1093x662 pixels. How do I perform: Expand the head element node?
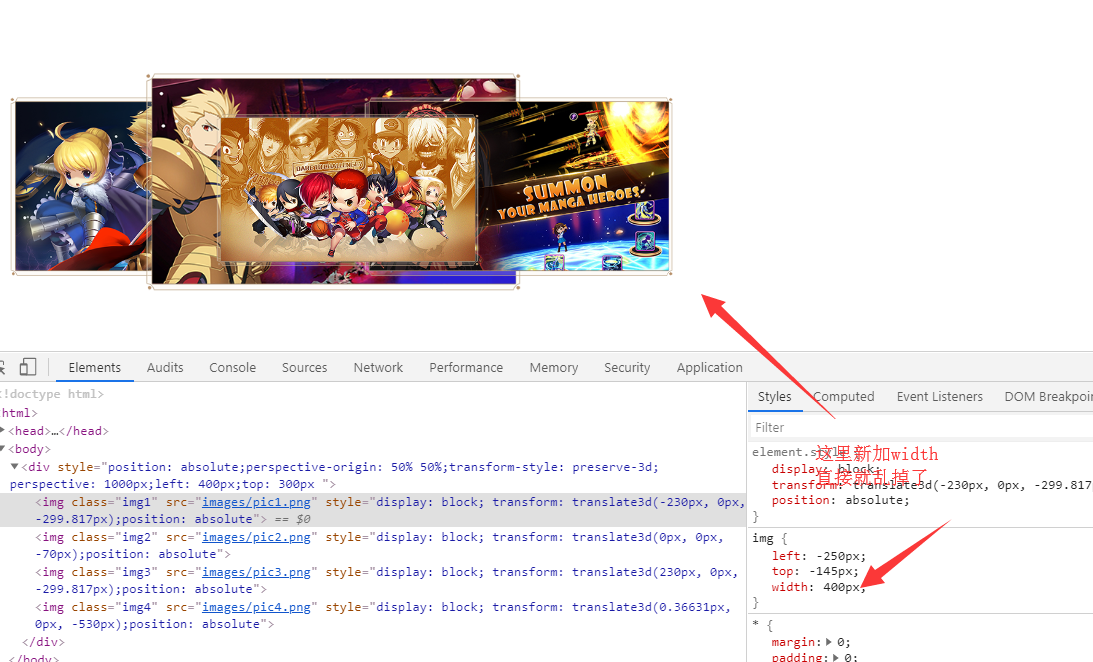point(3,431)
